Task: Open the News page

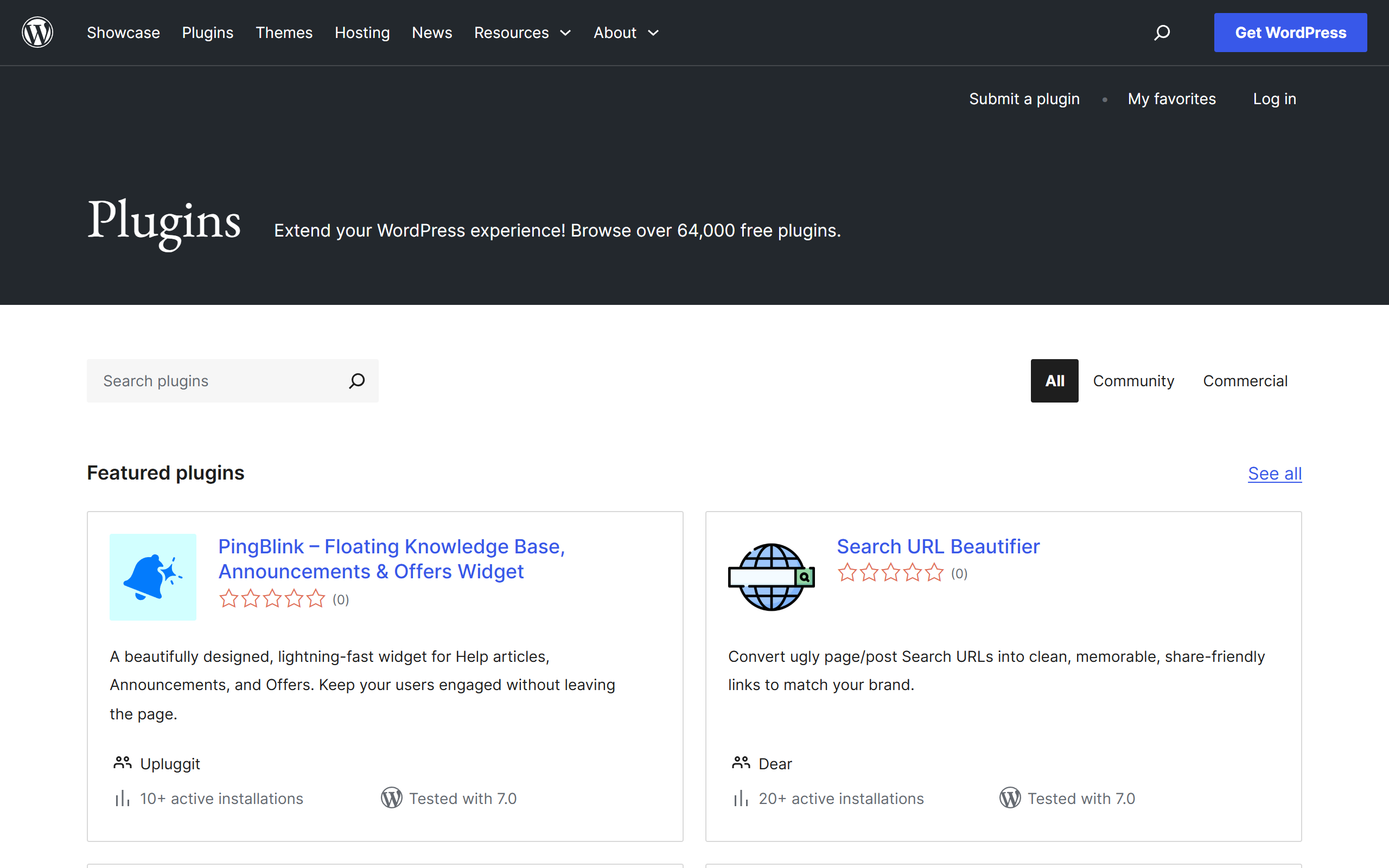Action: pos(432,33)
